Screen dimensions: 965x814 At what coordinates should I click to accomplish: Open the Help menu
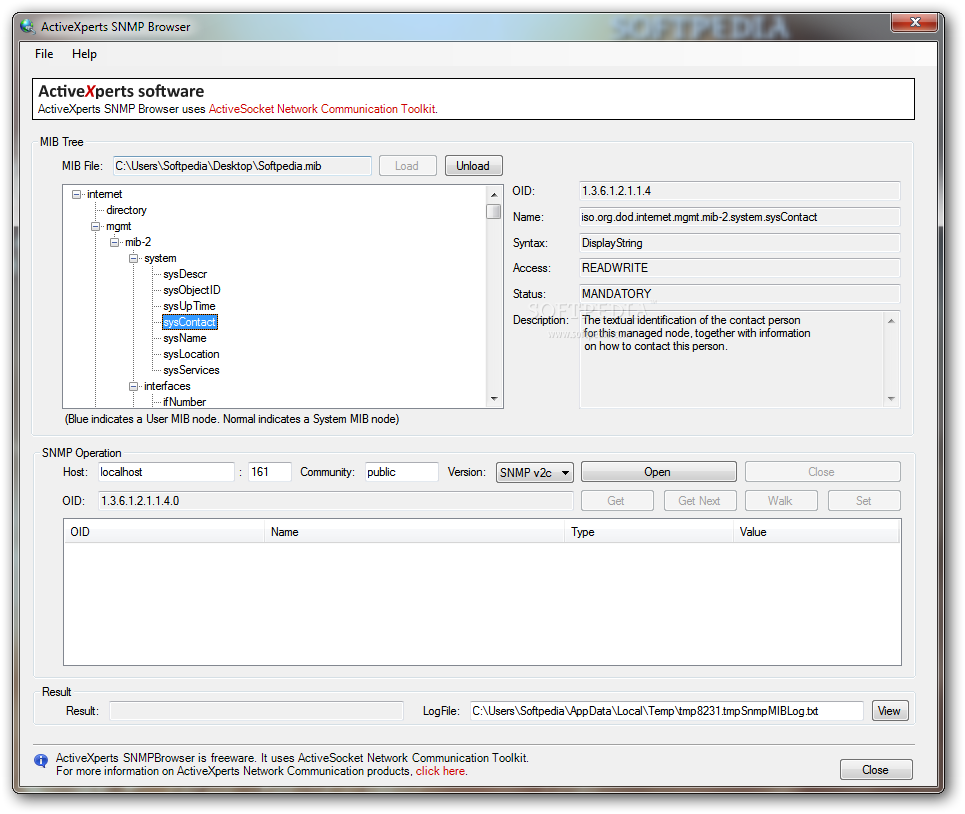[x=84, y=54]
